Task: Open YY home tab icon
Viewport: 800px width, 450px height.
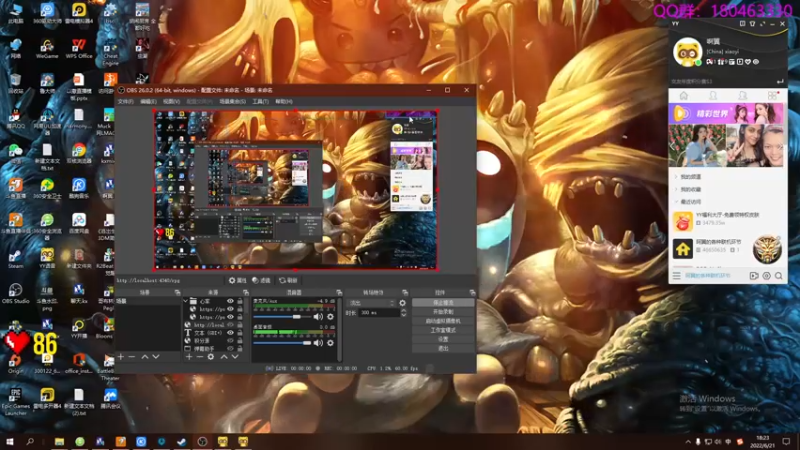Action: [x=684, y=95]
